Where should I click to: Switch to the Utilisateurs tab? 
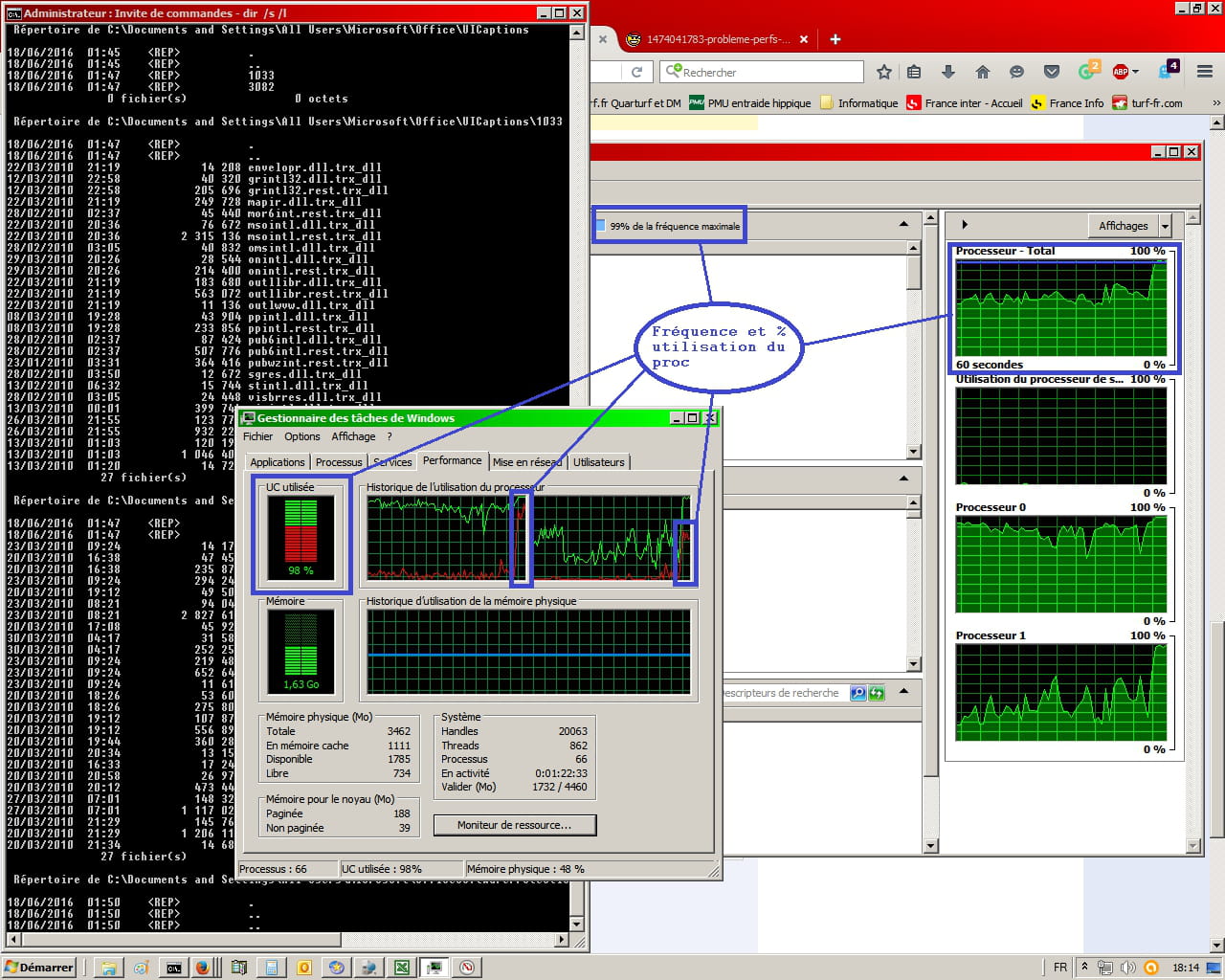tap(599, 462)
